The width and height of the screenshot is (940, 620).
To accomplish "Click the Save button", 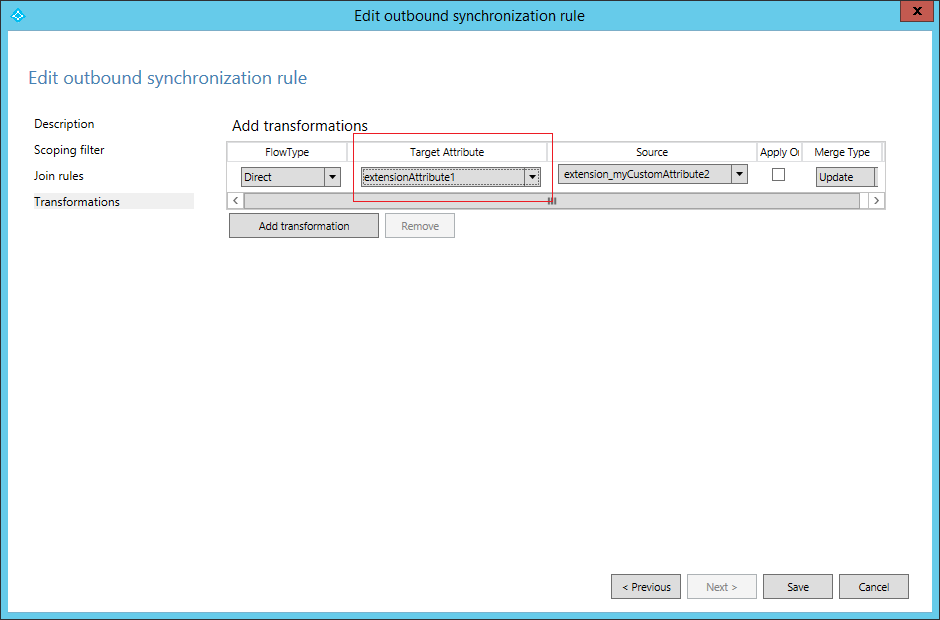I will click(x=797, y=586).
